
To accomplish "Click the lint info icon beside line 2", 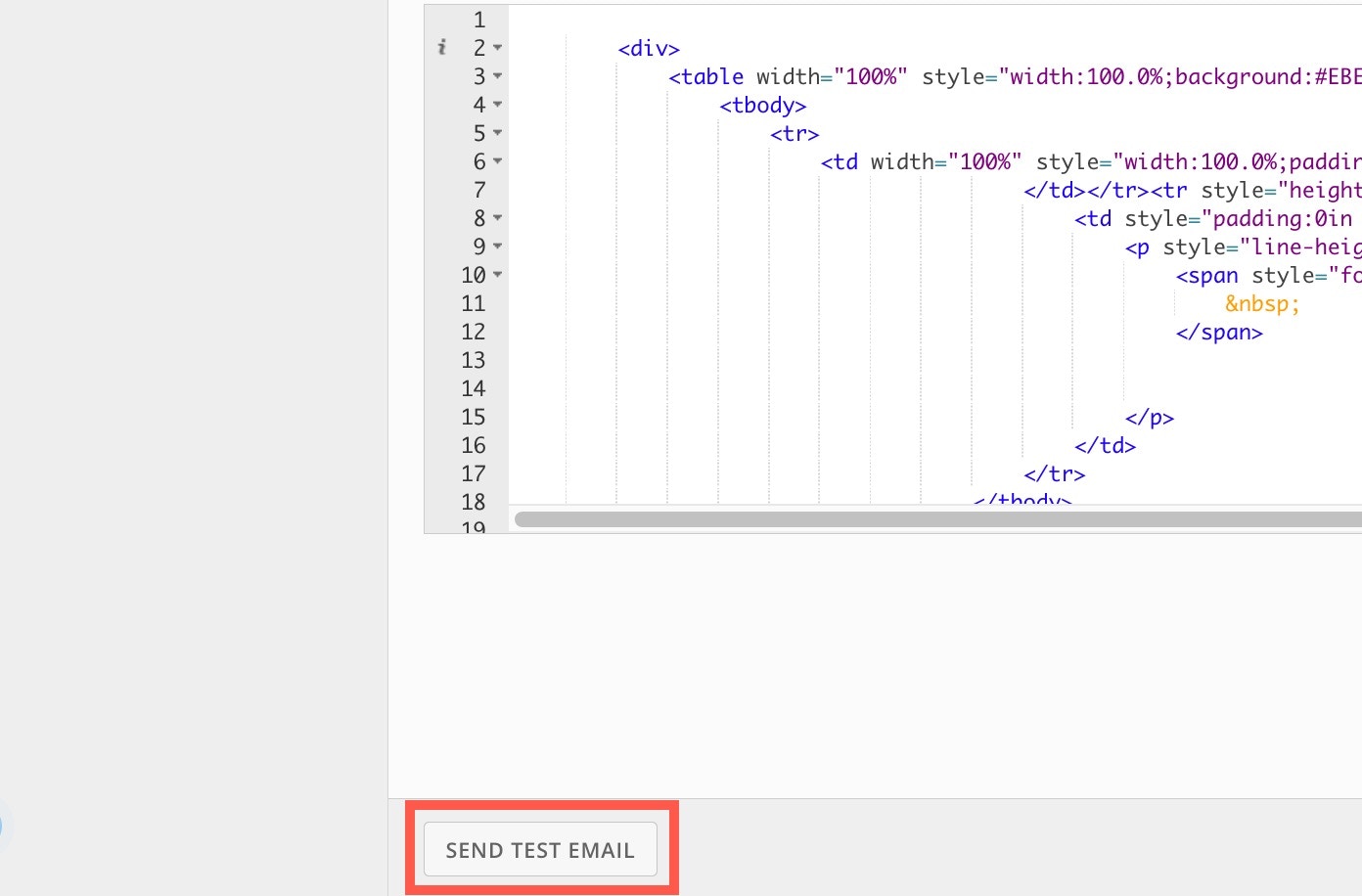I will click(442, 46).
